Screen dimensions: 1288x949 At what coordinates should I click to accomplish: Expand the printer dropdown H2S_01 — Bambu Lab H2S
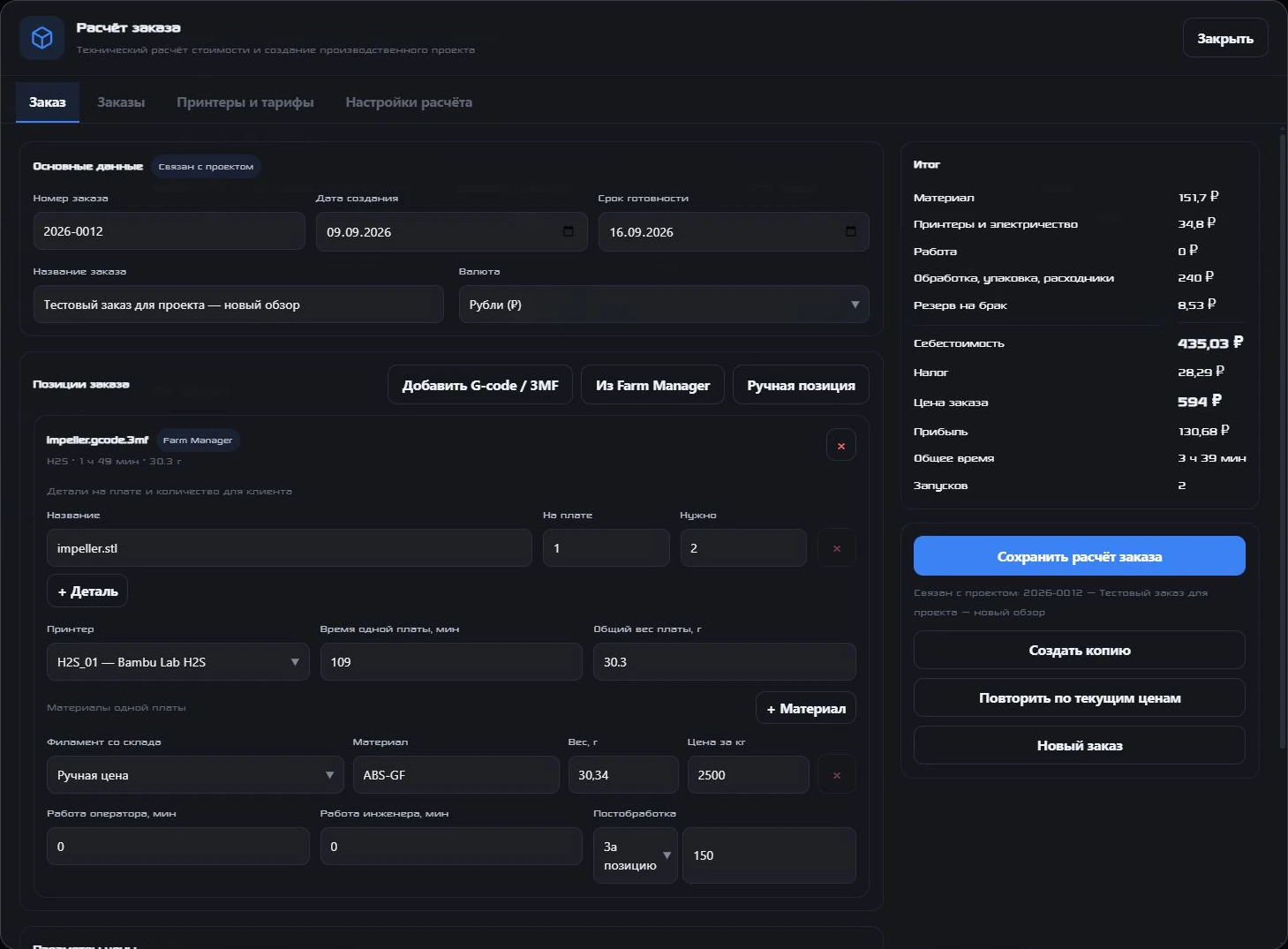tap(177, 662)
